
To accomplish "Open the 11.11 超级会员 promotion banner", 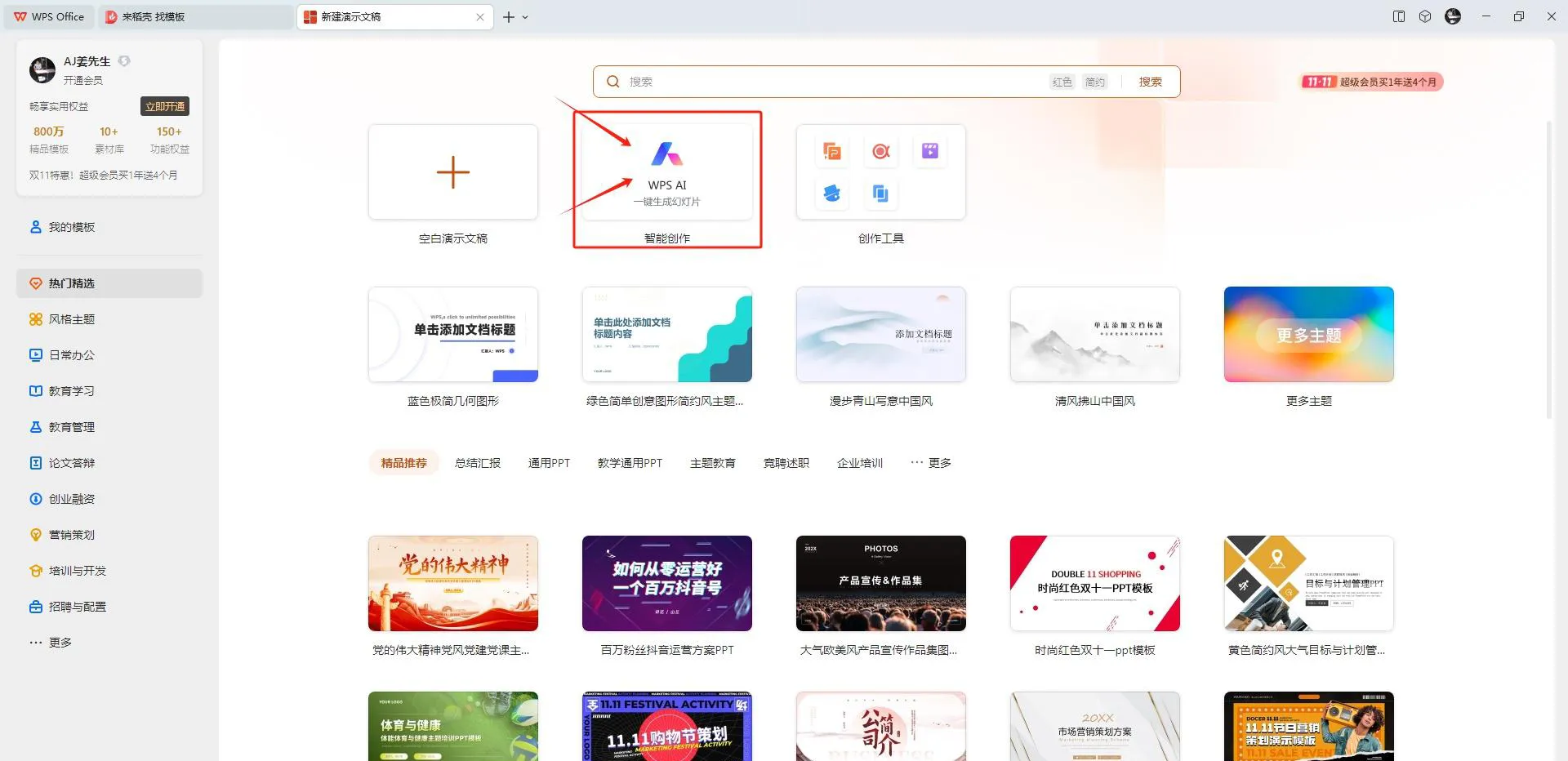I will [1371, 82].
